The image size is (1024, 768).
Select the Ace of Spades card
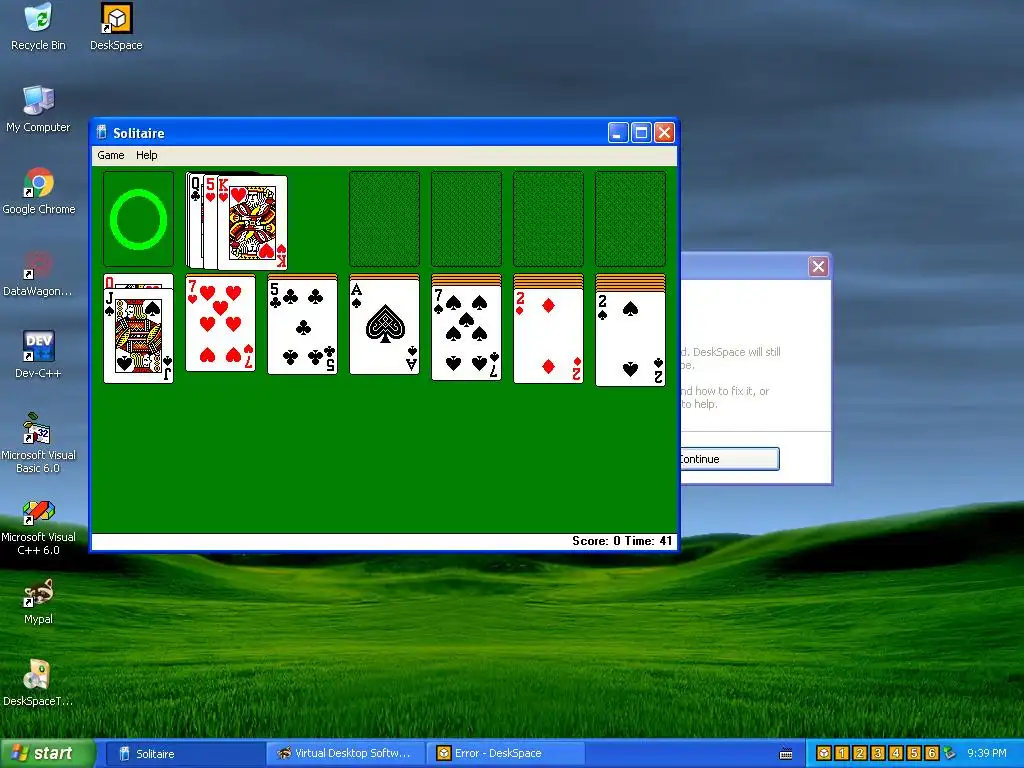(385, 327)
